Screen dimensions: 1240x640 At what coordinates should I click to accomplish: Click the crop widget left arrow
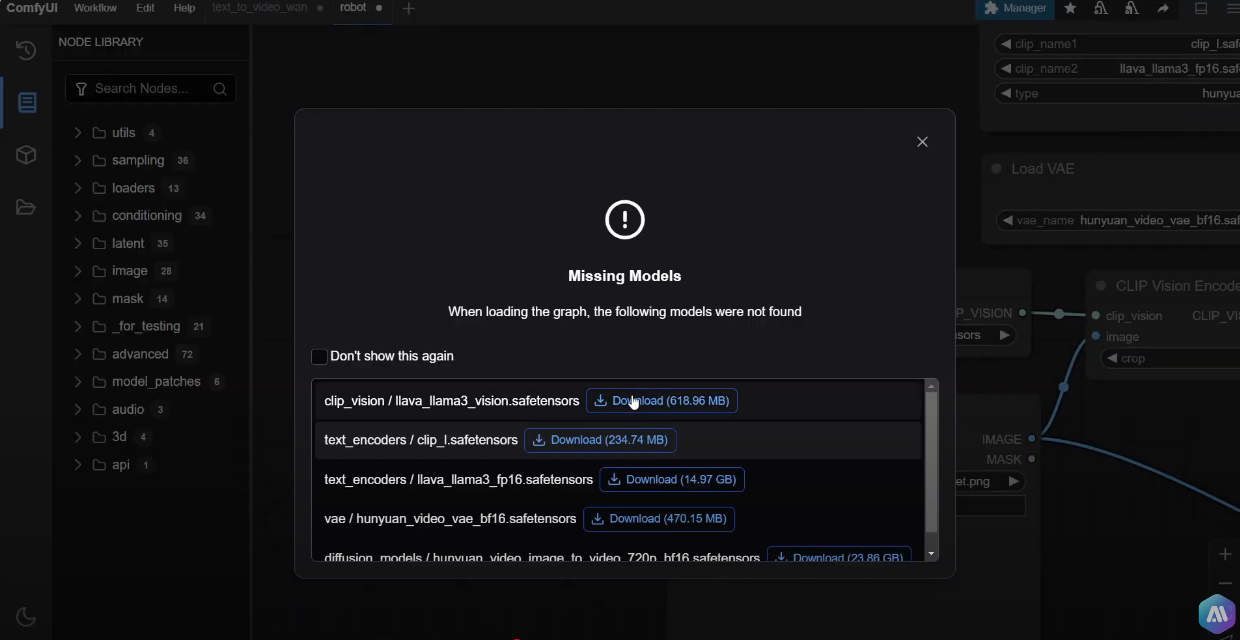[x=1111, y=358]
